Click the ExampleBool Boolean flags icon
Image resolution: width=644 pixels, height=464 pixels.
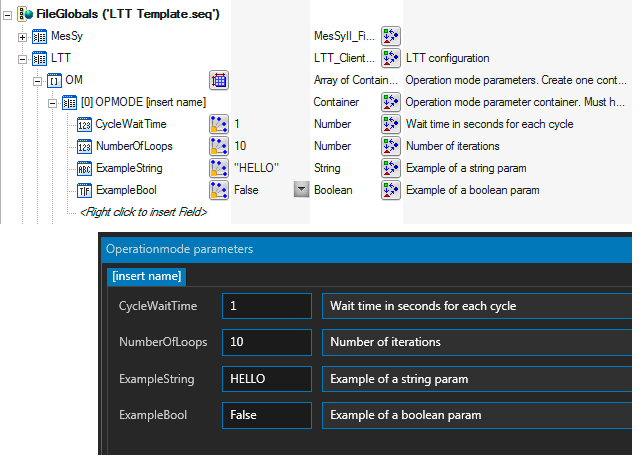[391, 190]
